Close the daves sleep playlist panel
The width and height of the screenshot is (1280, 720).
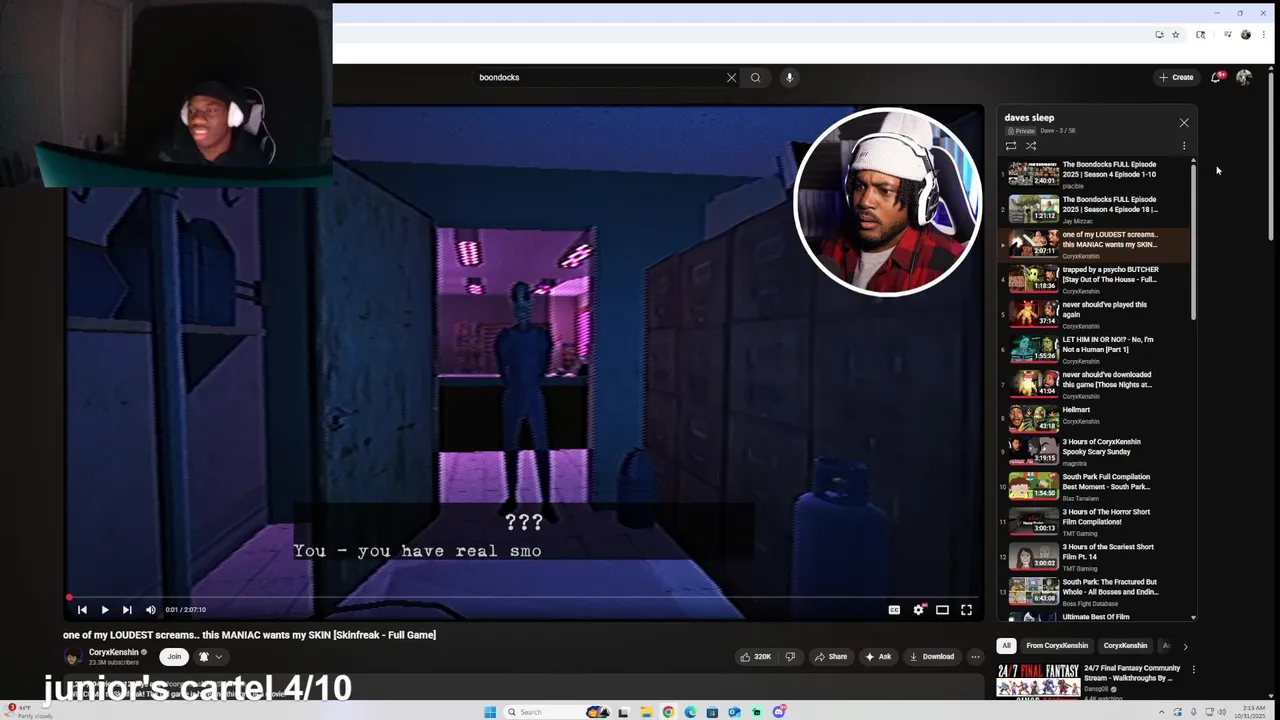(x=1184, y=122)
